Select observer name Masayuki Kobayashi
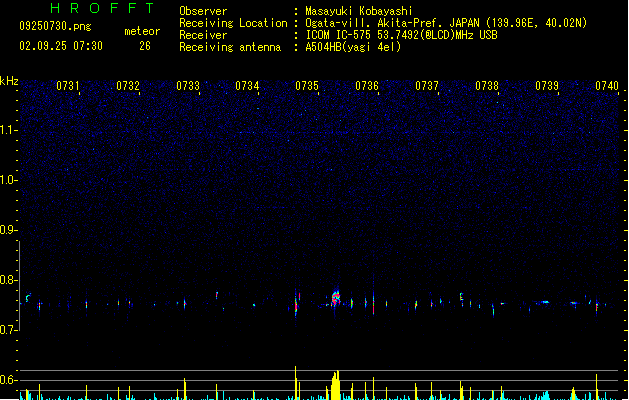 359,11
